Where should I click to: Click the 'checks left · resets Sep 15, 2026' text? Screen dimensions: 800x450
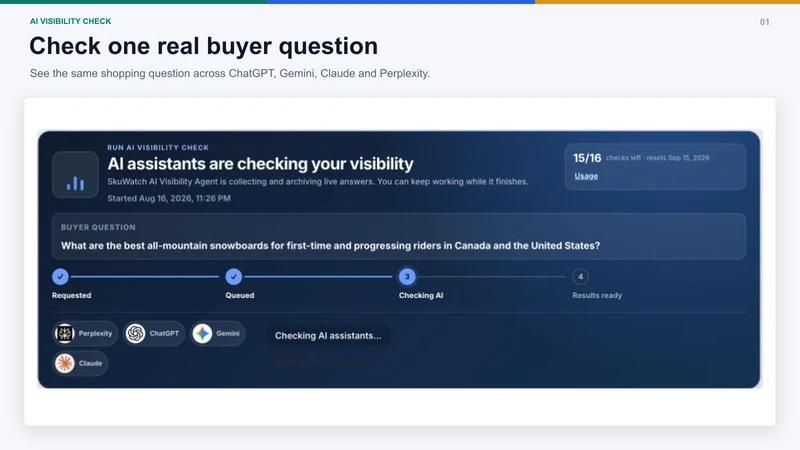658,158
